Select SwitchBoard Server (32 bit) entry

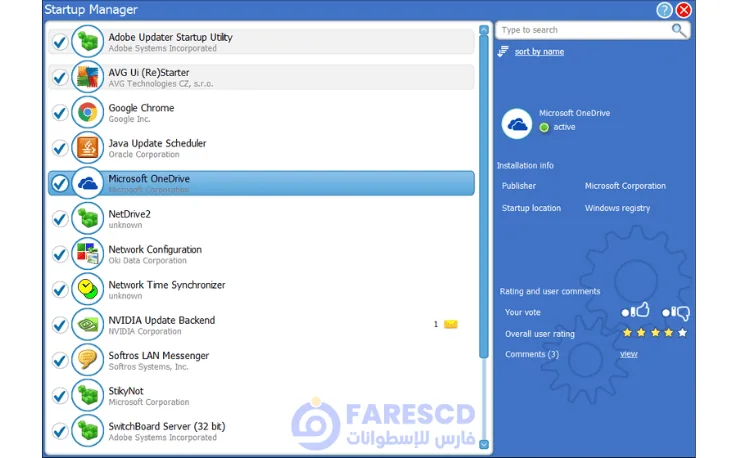point(167,426)
